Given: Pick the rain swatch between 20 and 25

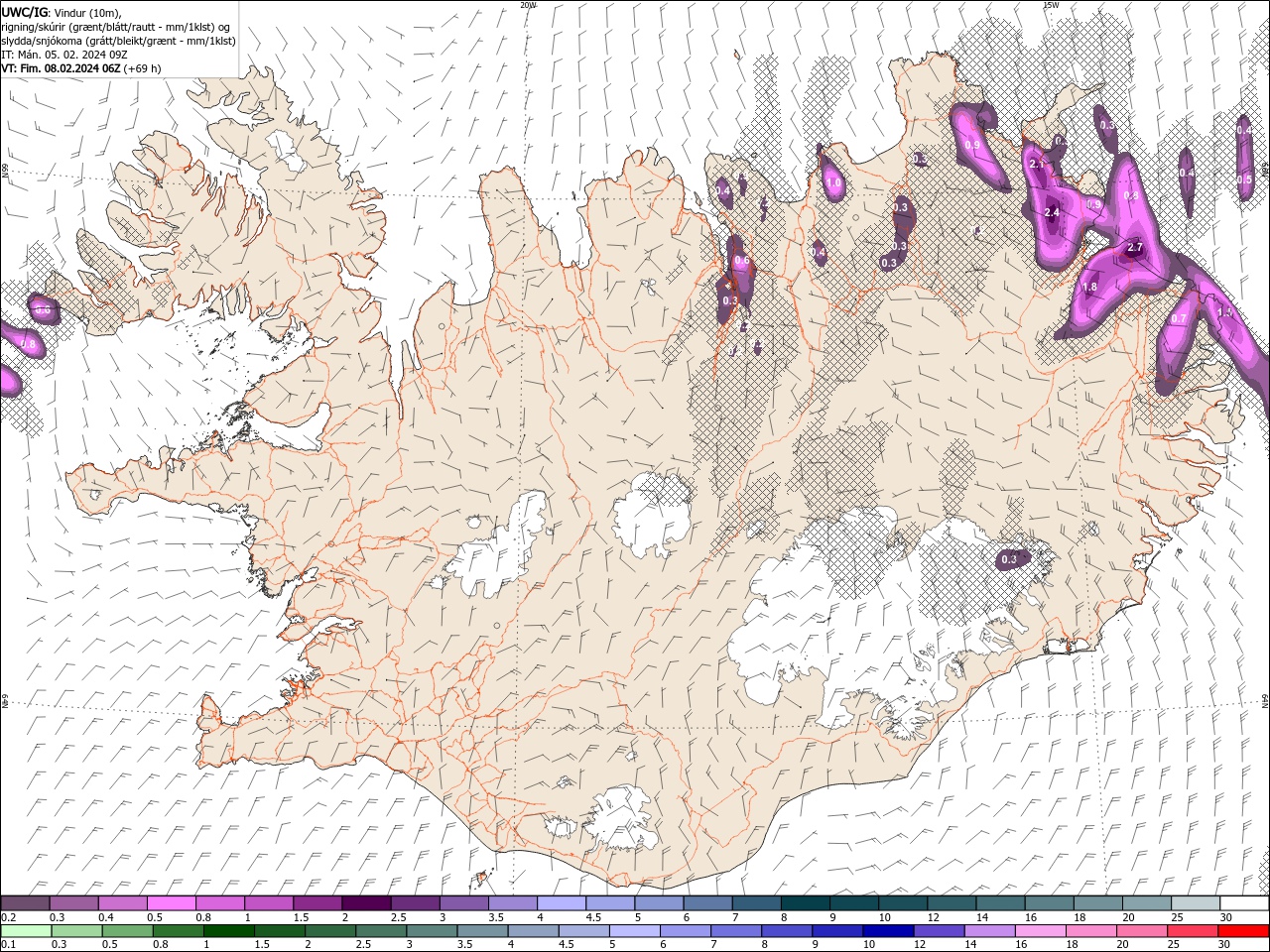Looking at the screenshot, I should point(1141,931).
